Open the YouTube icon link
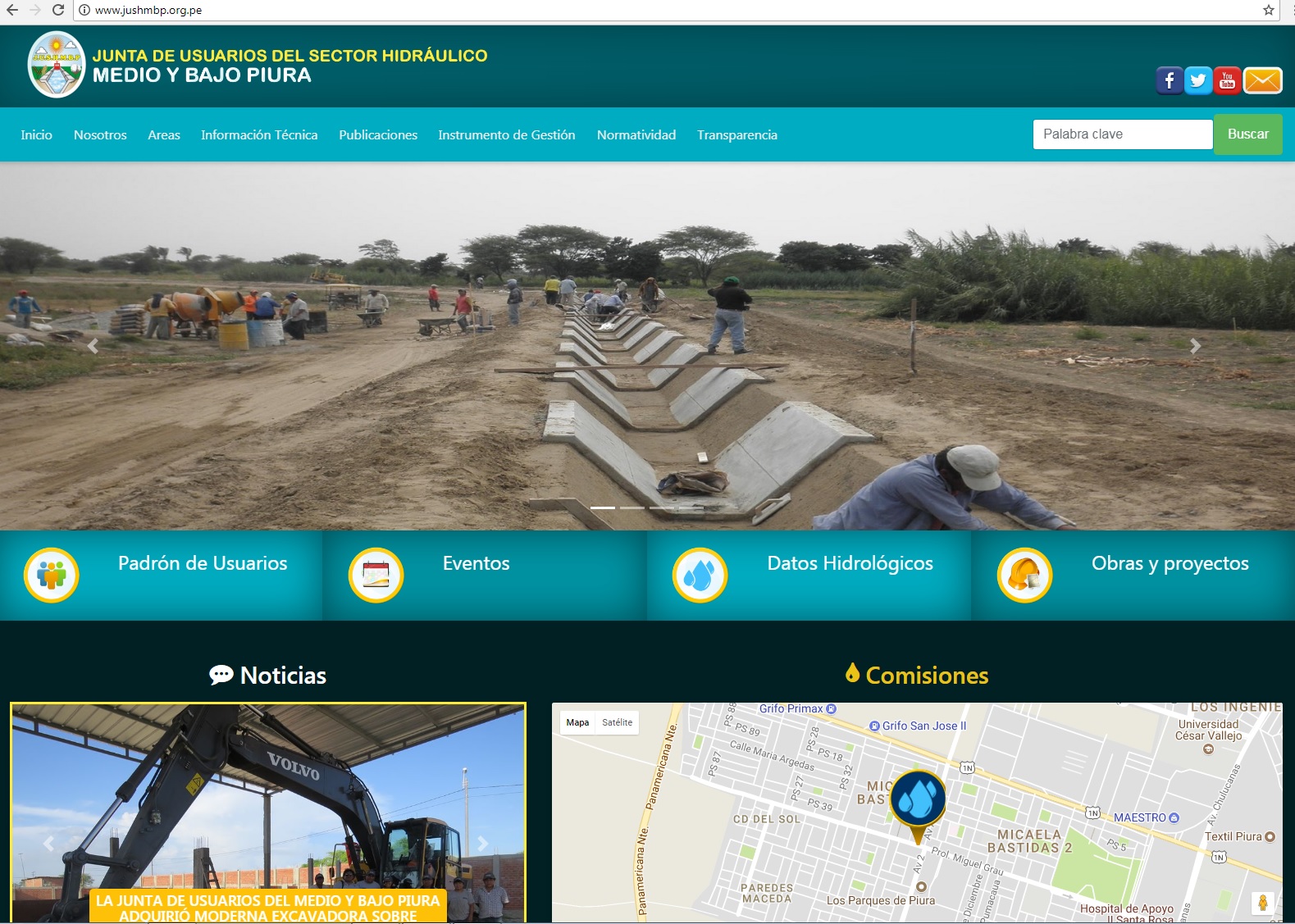The width and height of the screenshot is (1295, 924). [x=1227, y=80]
